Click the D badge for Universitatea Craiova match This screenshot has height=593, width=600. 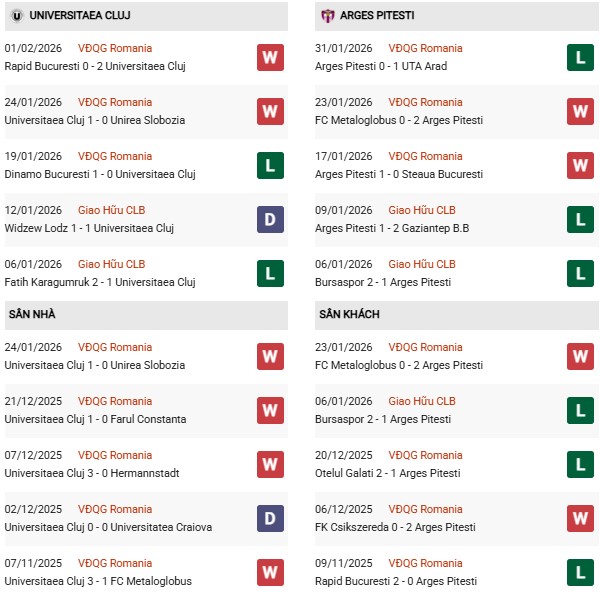coord(270,518)
